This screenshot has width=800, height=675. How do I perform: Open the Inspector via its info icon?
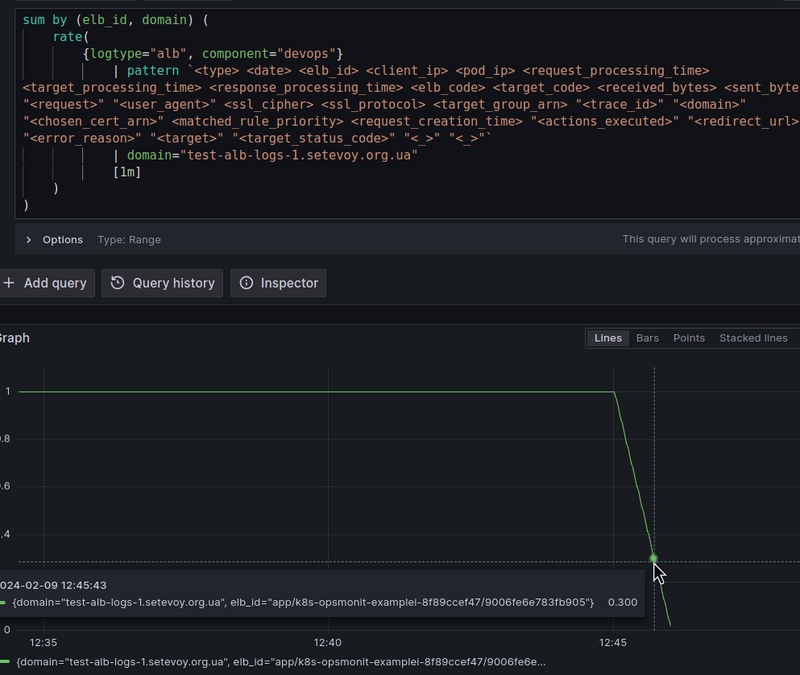tap(246, 283)
